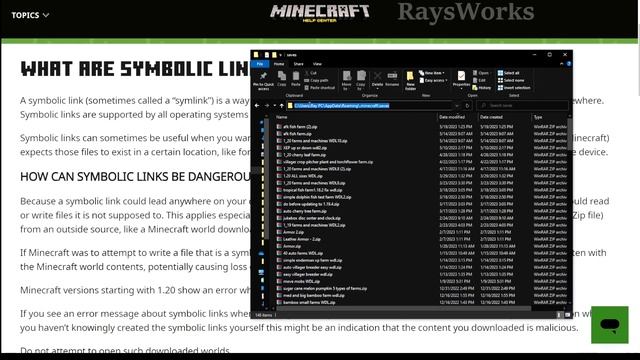Click the Search saves field
This screenshot has height=360, width=640.
click(x=522, y=106)
